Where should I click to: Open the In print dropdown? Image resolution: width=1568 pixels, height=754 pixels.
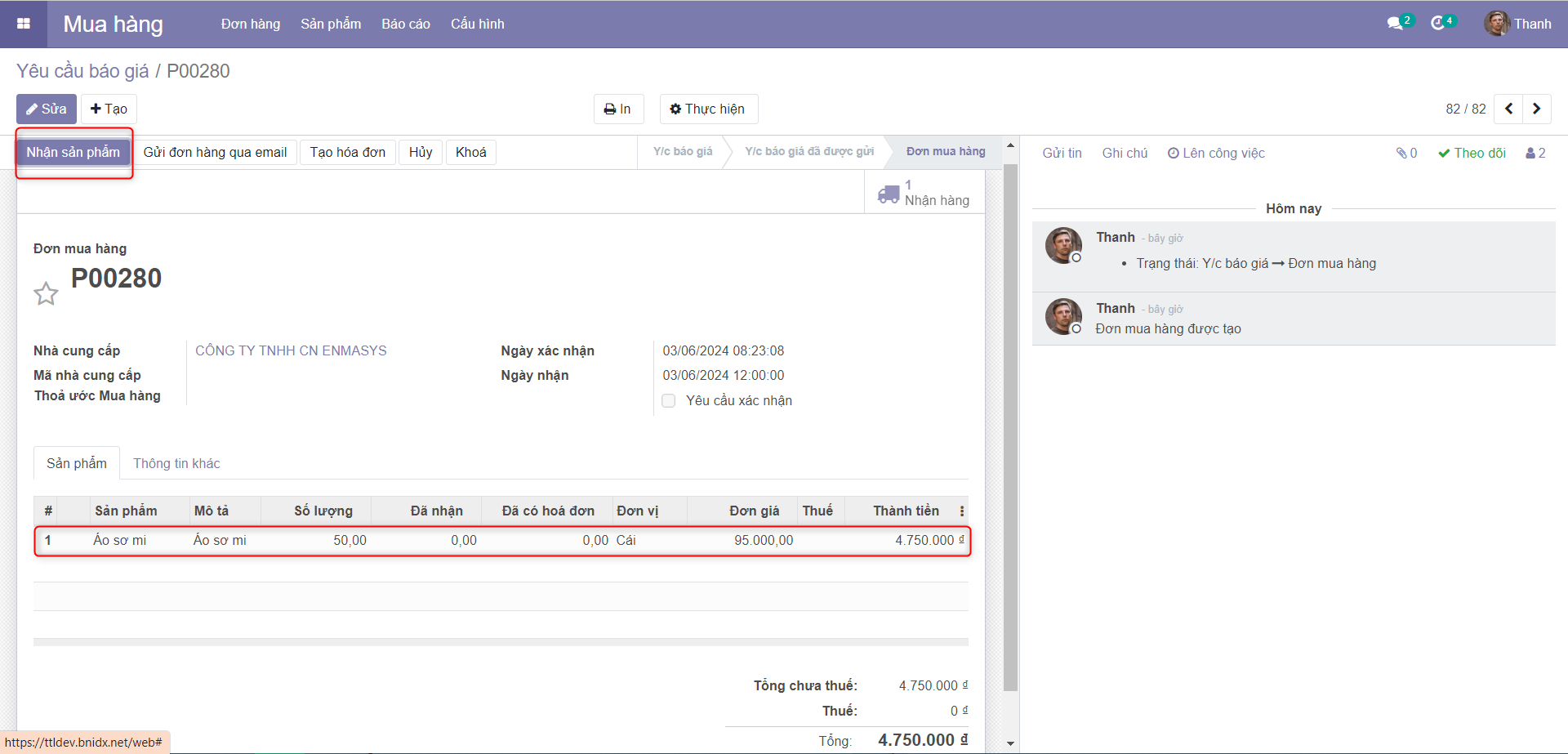tap(618, 109)
